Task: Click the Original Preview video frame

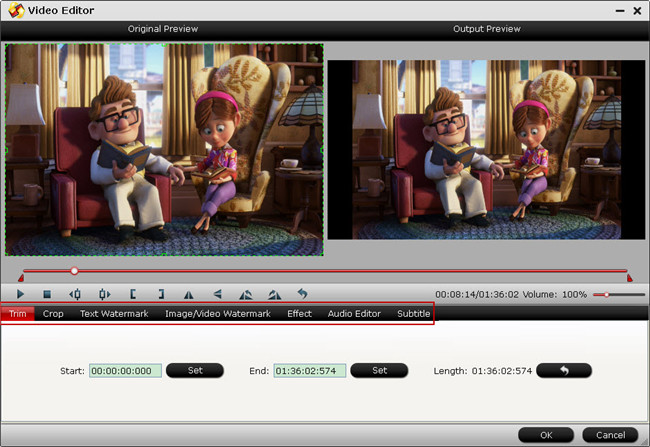Action: coord(164,150)
